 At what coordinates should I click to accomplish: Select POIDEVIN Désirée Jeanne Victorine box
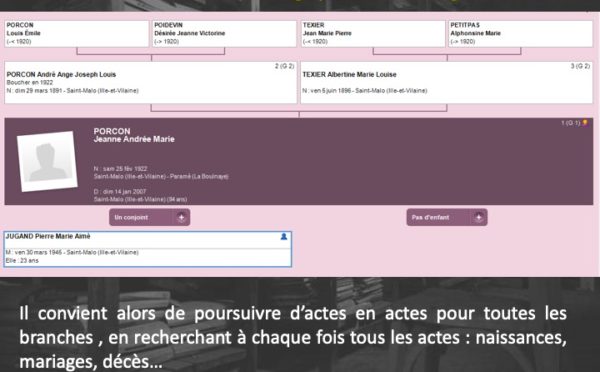click(224, 34)
